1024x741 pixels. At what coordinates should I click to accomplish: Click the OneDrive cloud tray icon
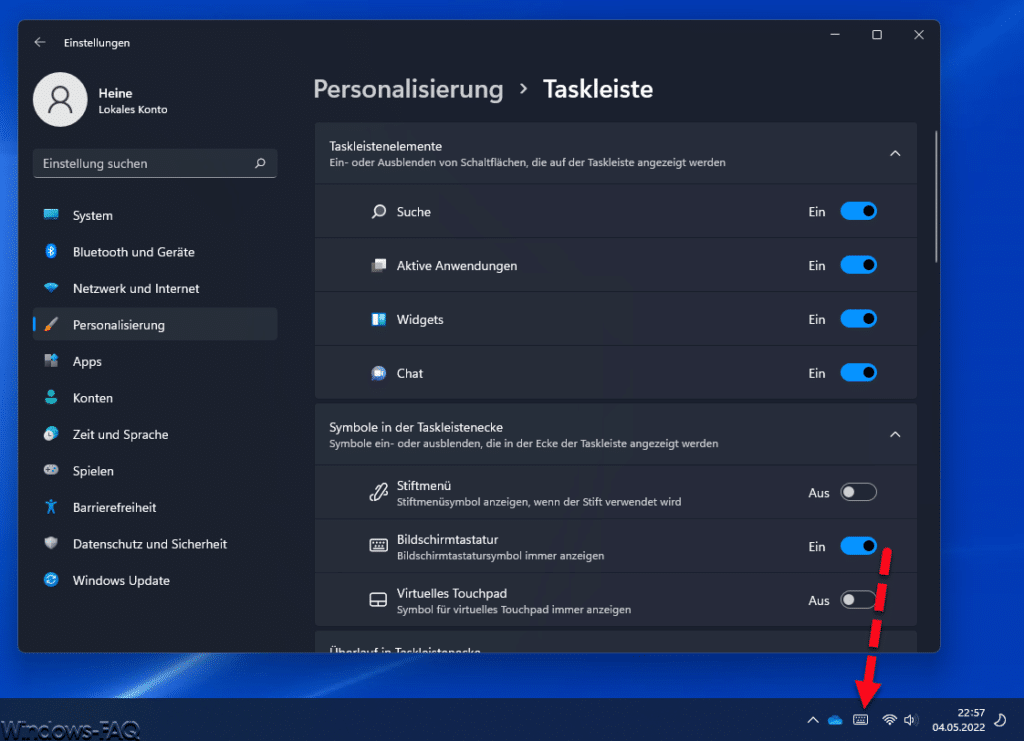coord(835,720)
